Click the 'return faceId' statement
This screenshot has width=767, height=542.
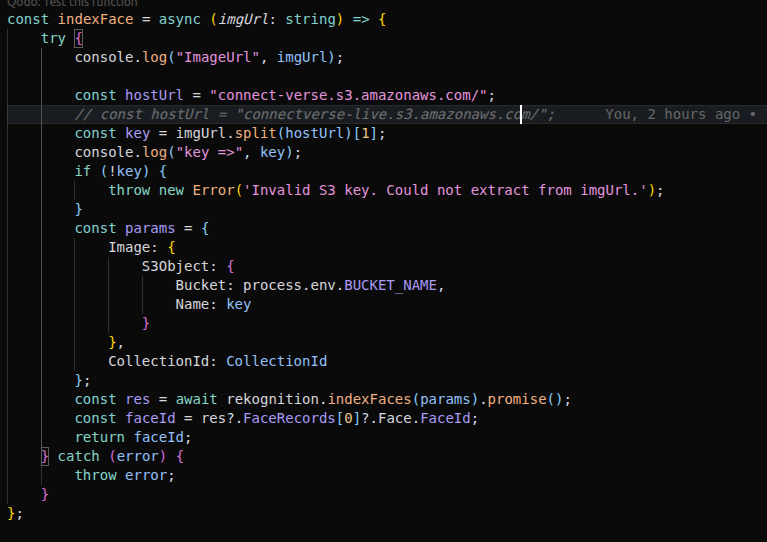click(133, 437)
